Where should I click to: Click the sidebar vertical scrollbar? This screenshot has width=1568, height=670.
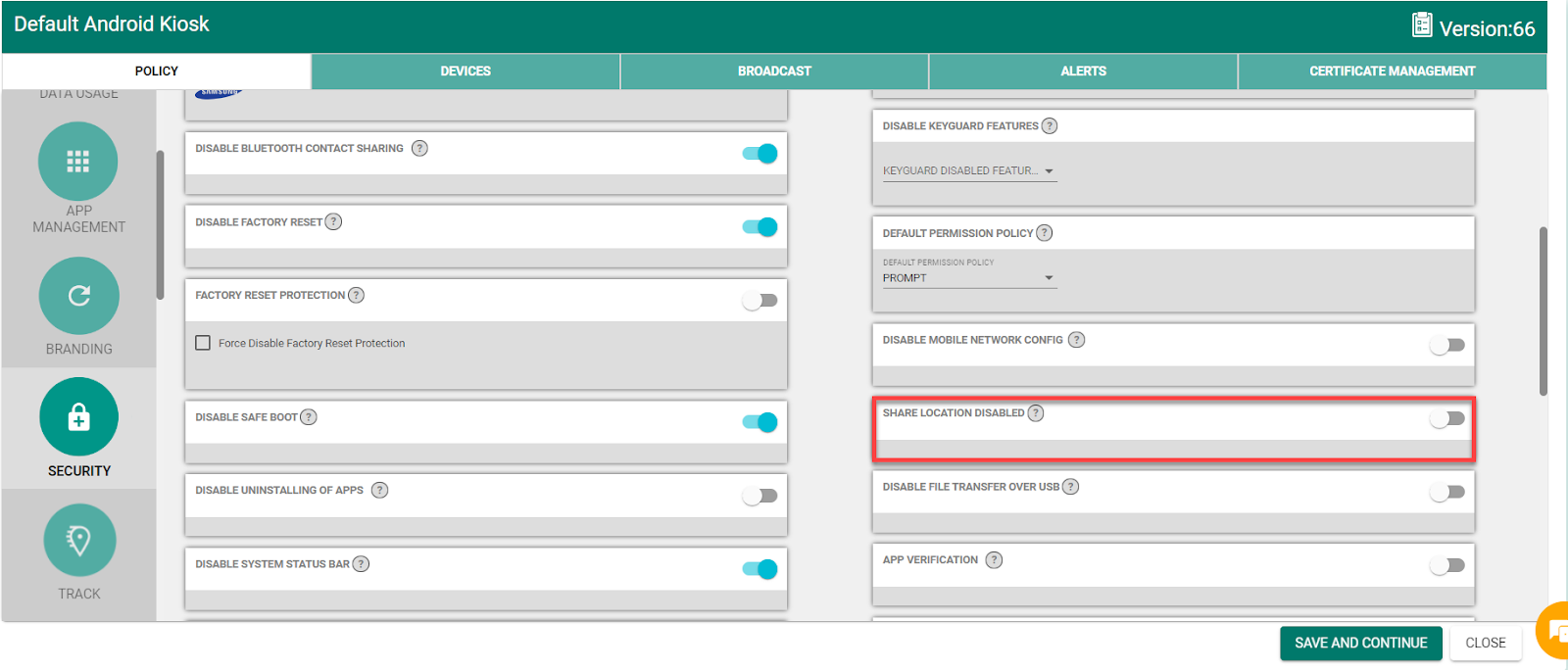(160, 225)
